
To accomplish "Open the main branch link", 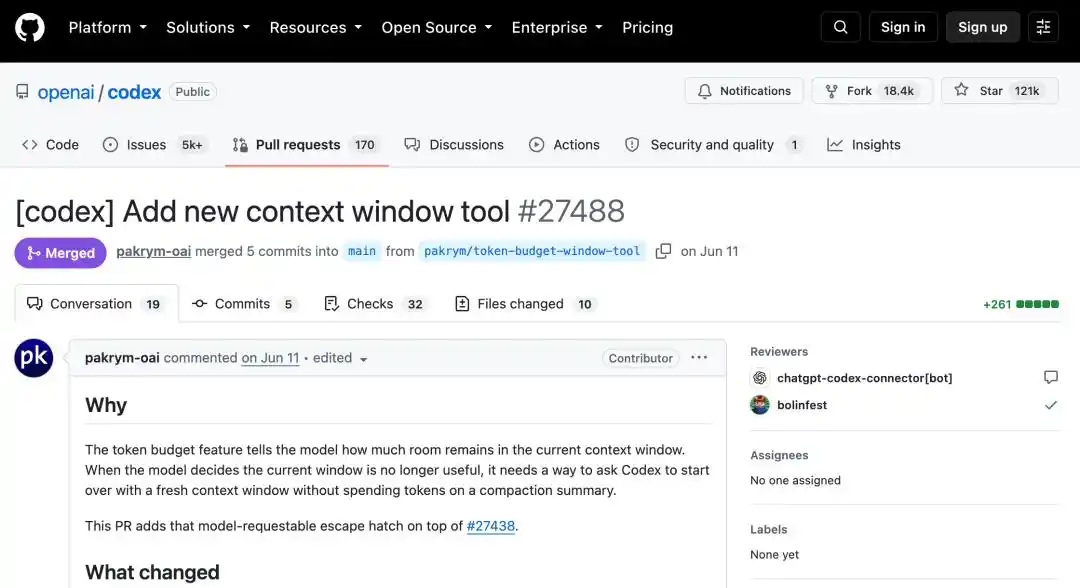I will tap(362, 251).
